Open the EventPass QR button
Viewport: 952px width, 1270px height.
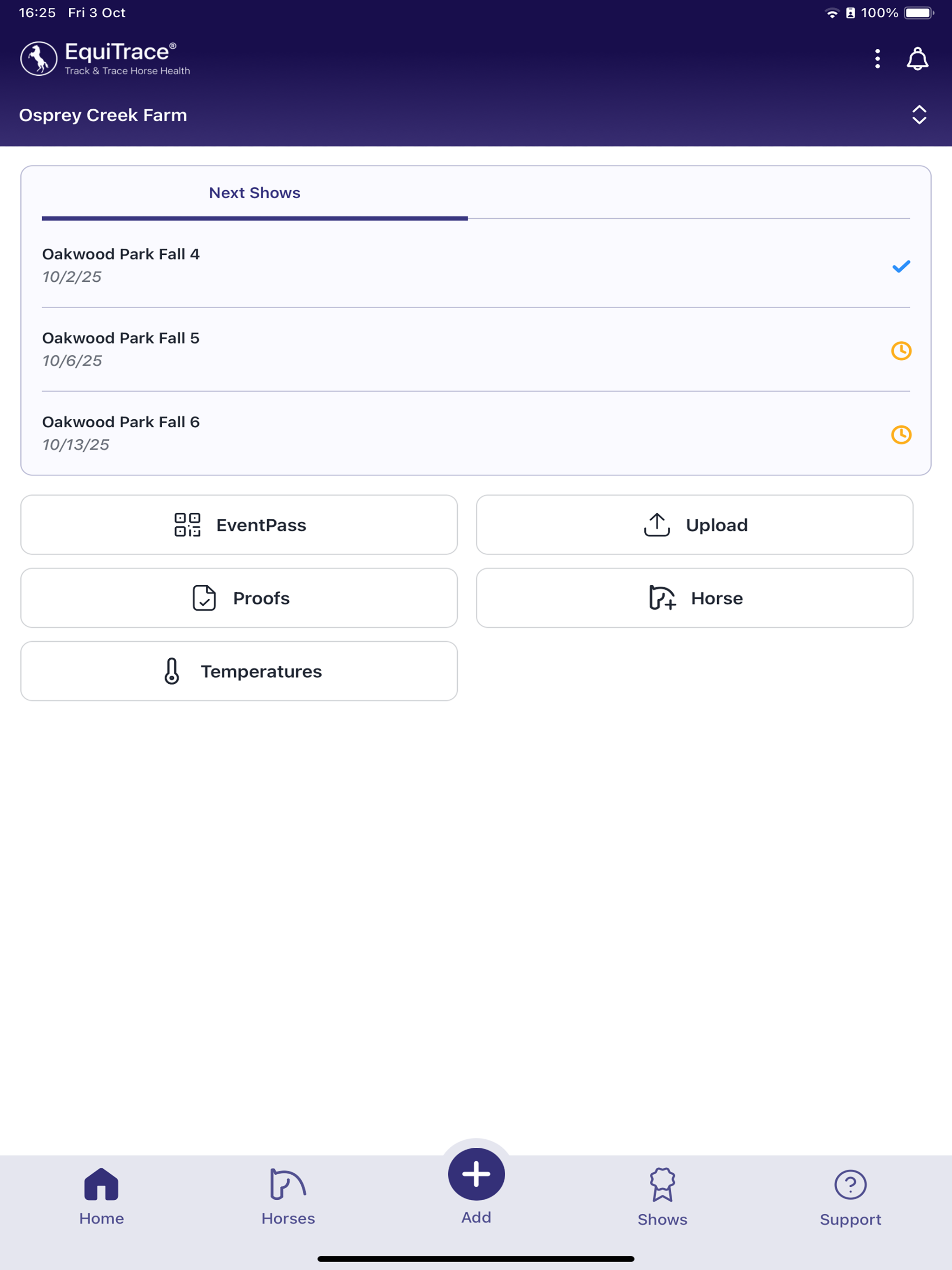tap(239, 525)
